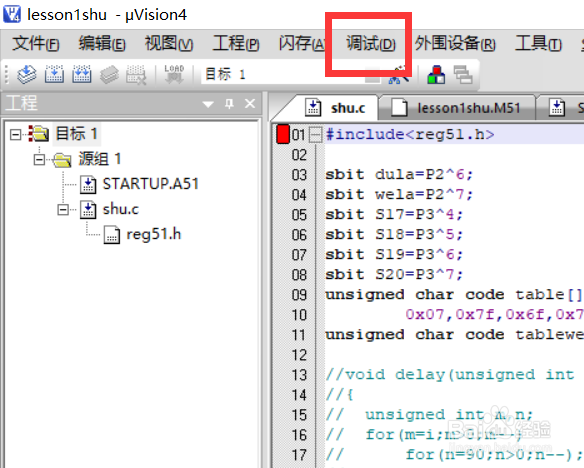This screenshot has height=468, width=584.
Task: Open the 工具(T) menu
Action: click(x=538, y=44)
